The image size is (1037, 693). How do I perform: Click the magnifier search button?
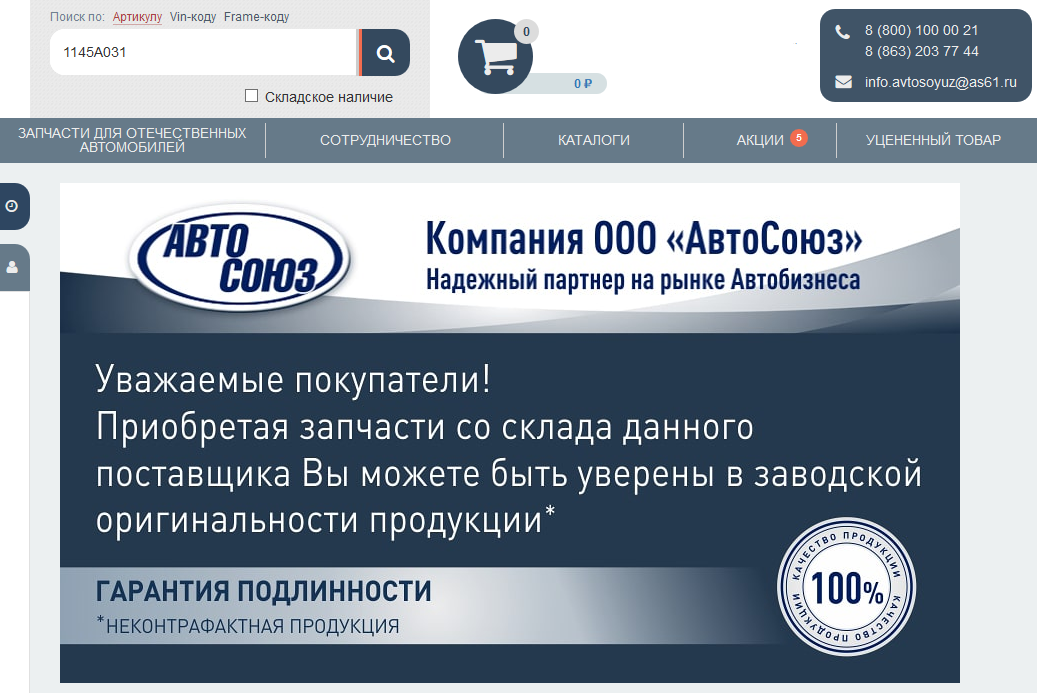(x=385, y=52)
